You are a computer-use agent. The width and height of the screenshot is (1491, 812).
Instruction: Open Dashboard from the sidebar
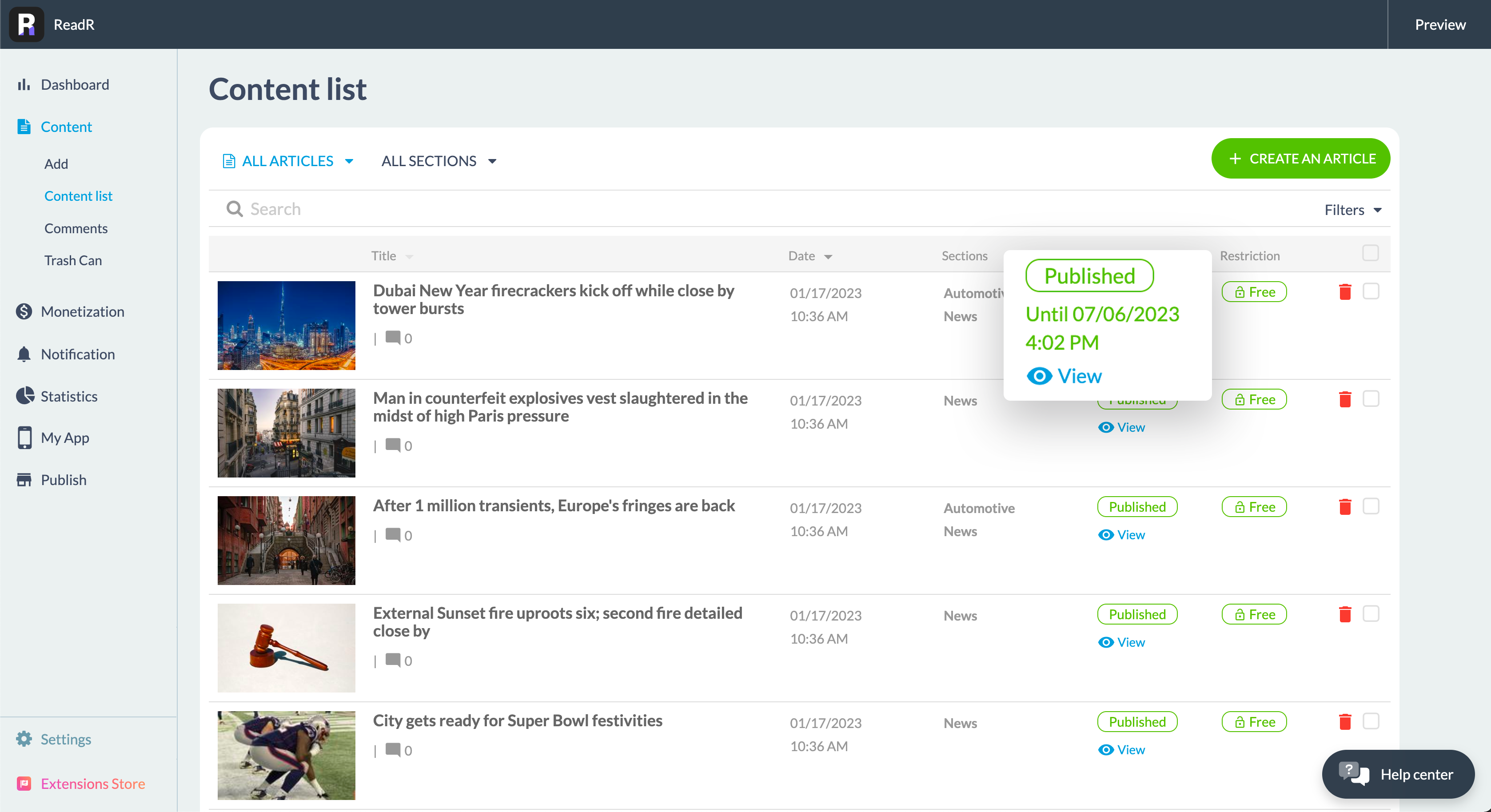pos(74,85)
